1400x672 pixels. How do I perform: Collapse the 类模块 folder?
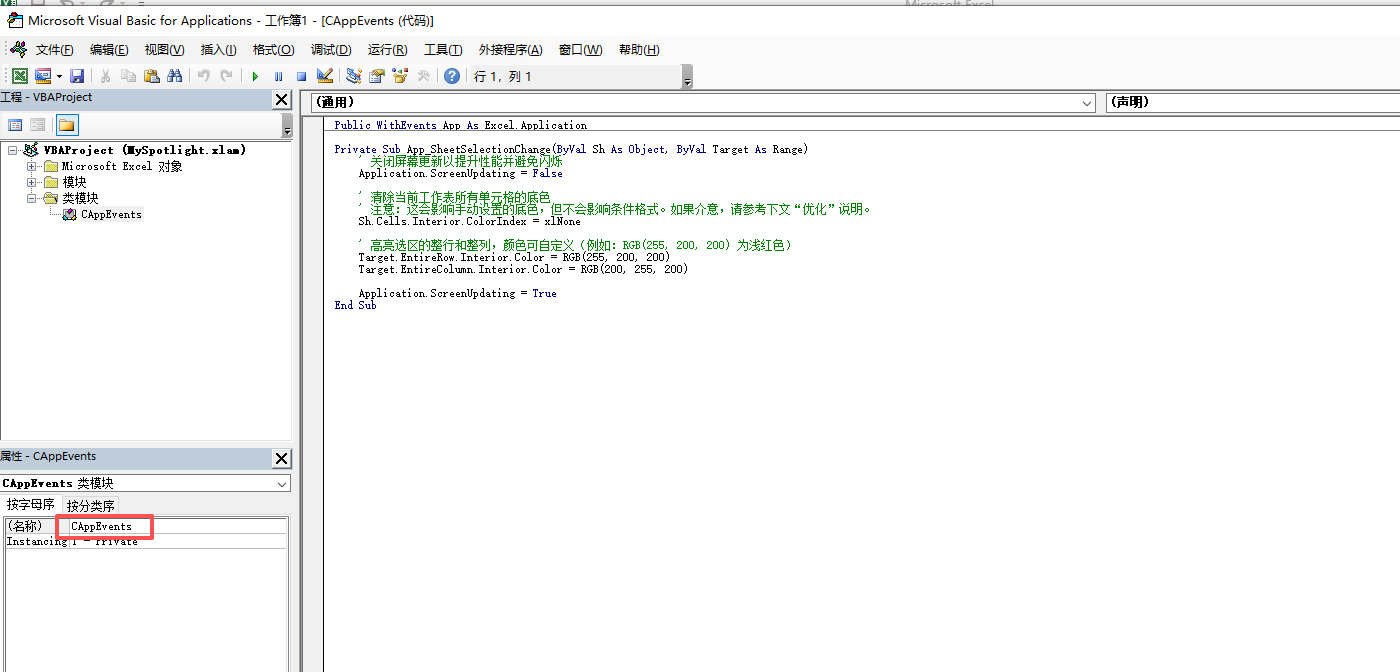[32, 198]
